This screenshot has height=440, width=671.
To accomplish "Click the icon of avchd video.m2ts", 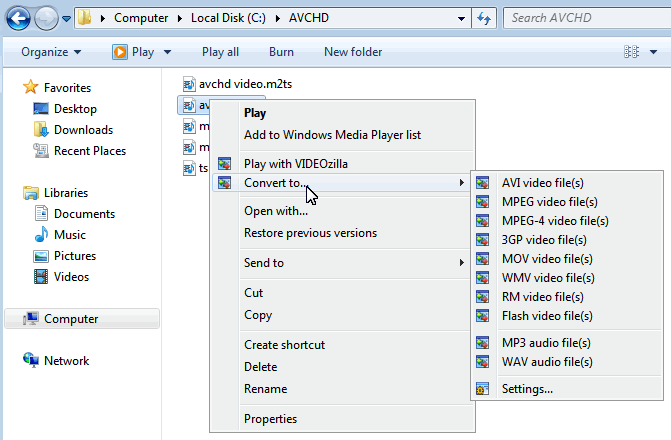I will pos(189,84).
